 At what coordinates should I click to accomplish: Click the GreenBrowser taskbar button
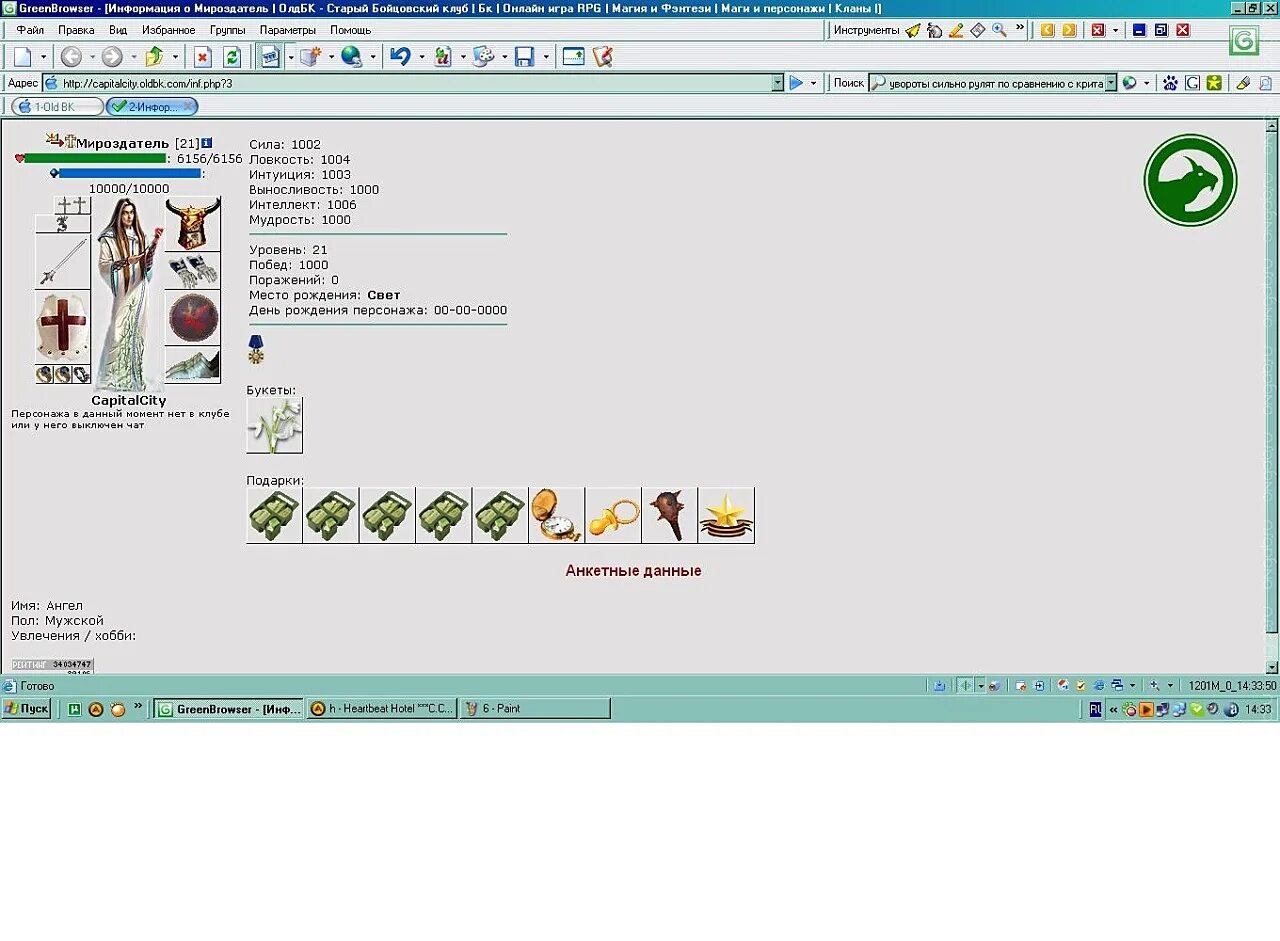coord(228,709)
